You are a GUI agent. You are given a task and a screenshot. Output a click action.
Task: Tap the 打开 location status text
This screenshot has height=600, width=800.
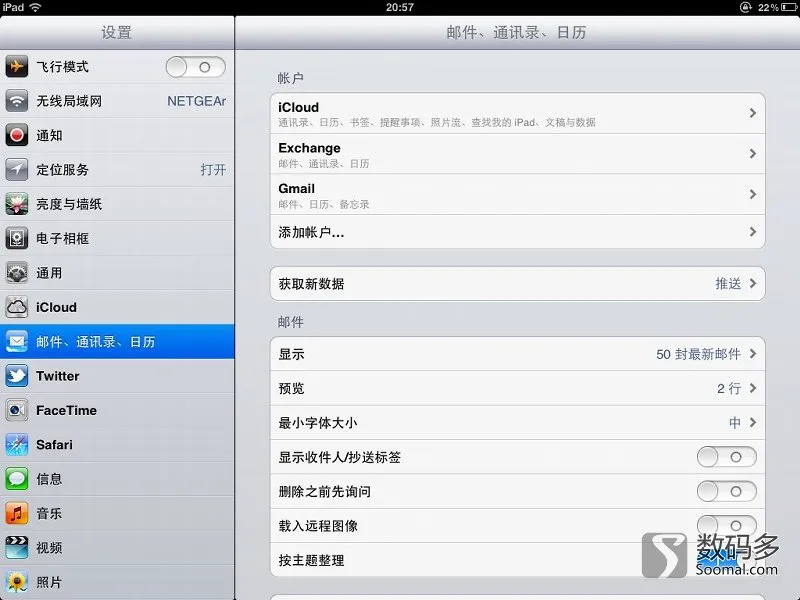213,169
